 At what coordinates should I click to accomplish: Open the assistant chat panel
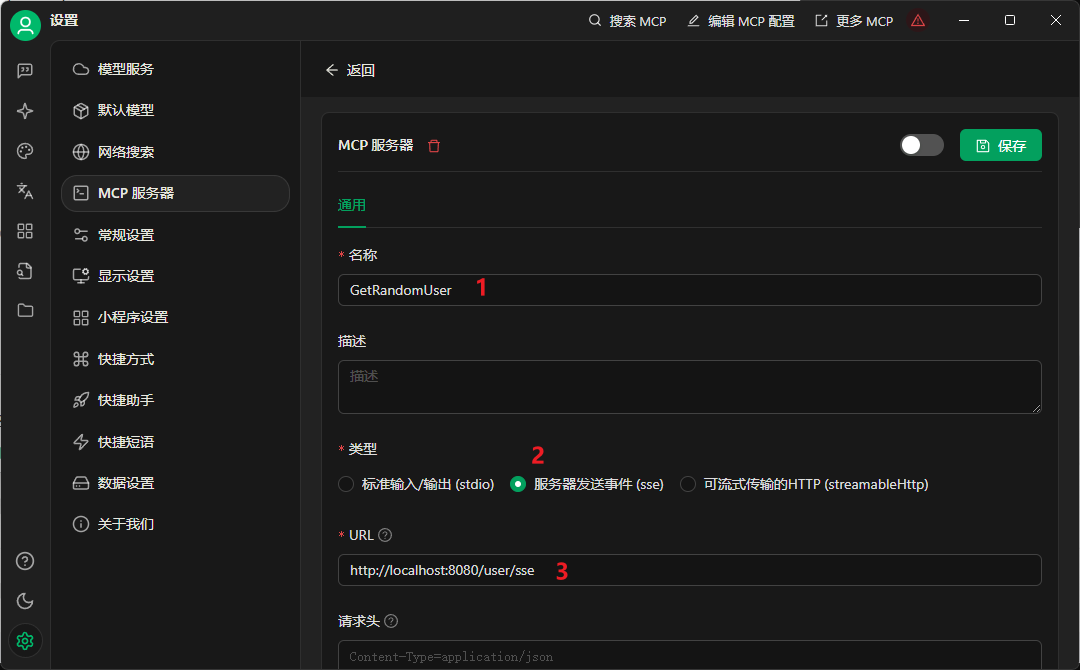25,70
